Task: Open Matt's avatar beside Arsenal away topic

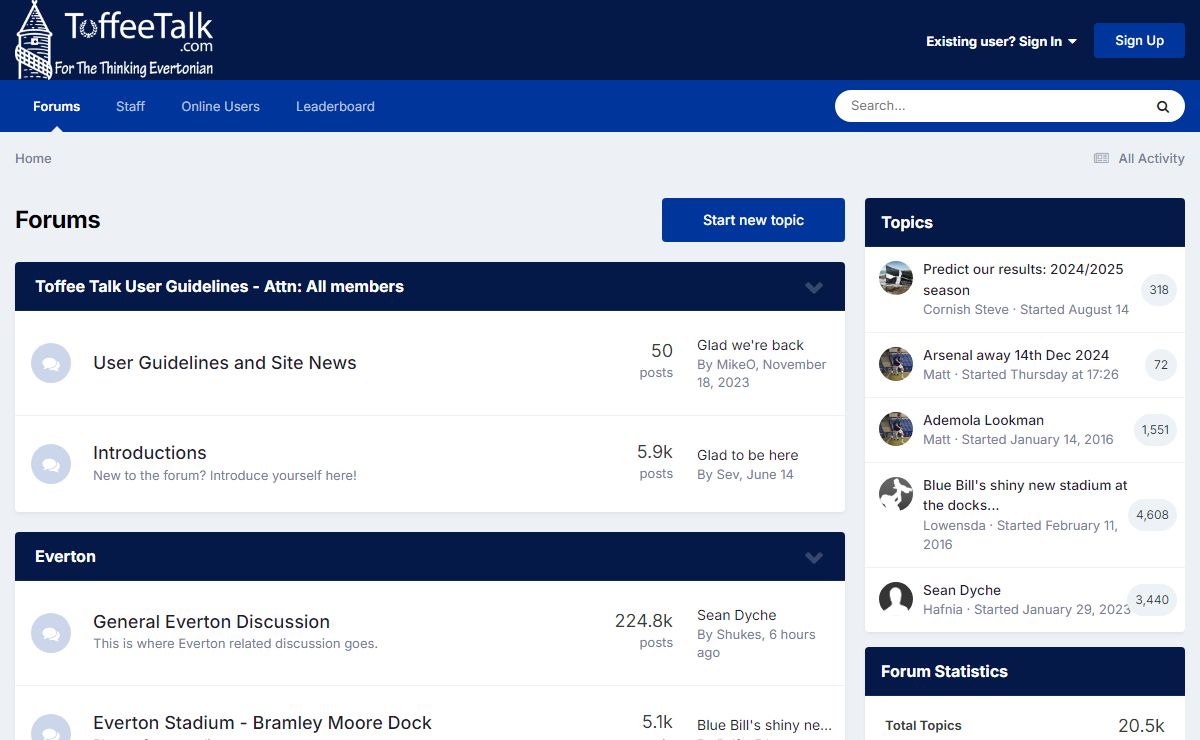Action: [x=896, y=364]
